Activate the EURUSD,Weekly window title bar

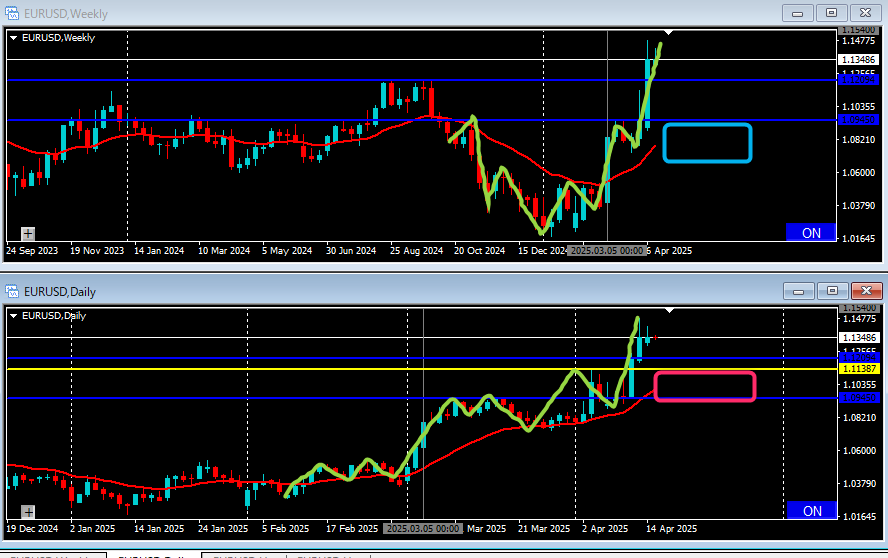tap(400, 14)
